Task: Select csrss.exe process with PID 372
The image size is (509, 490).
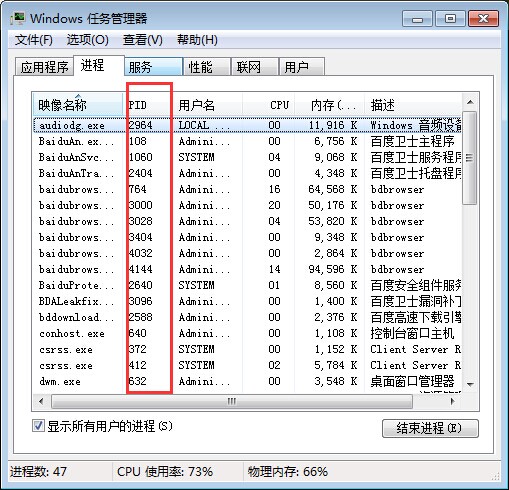Action: point(247,349)
